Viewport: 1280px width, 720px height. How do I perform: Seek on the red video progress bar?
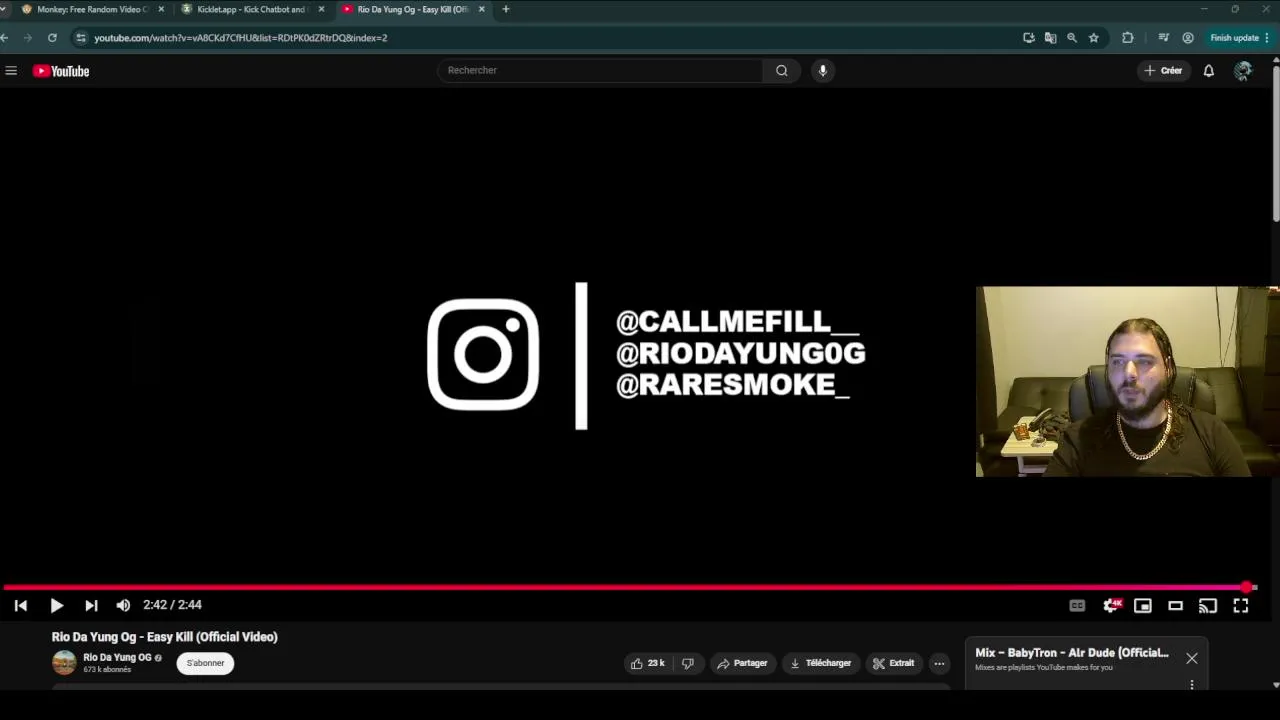pos(628,587)
